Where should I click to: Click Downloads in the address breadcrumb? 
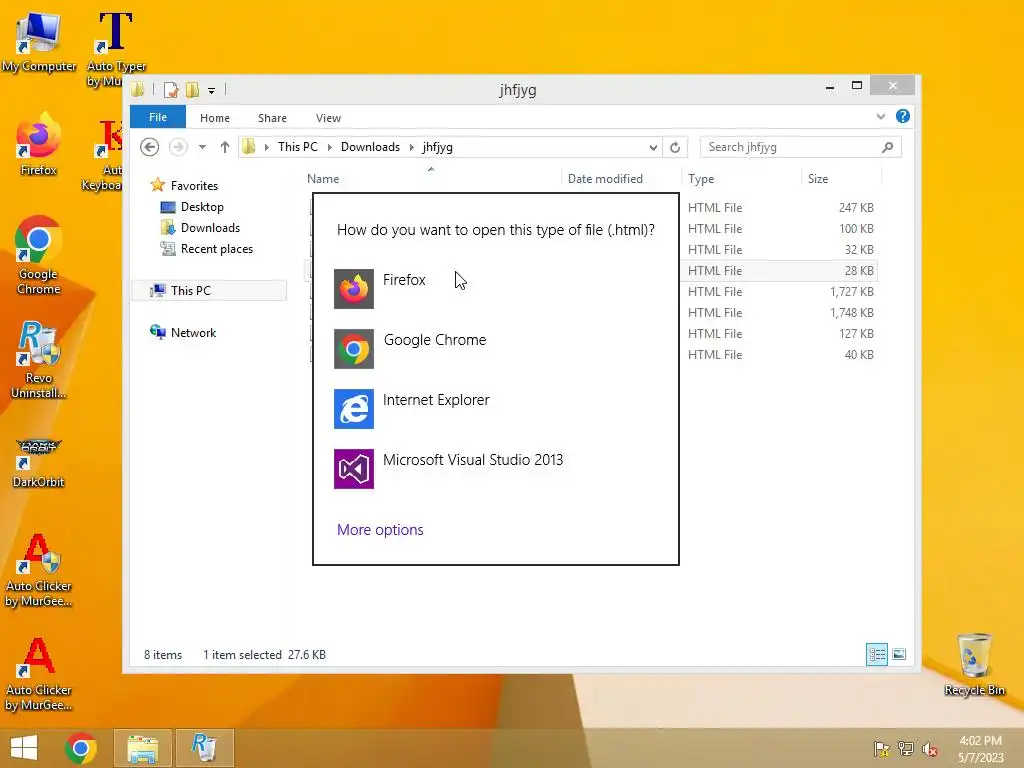(x=370, y=147)
